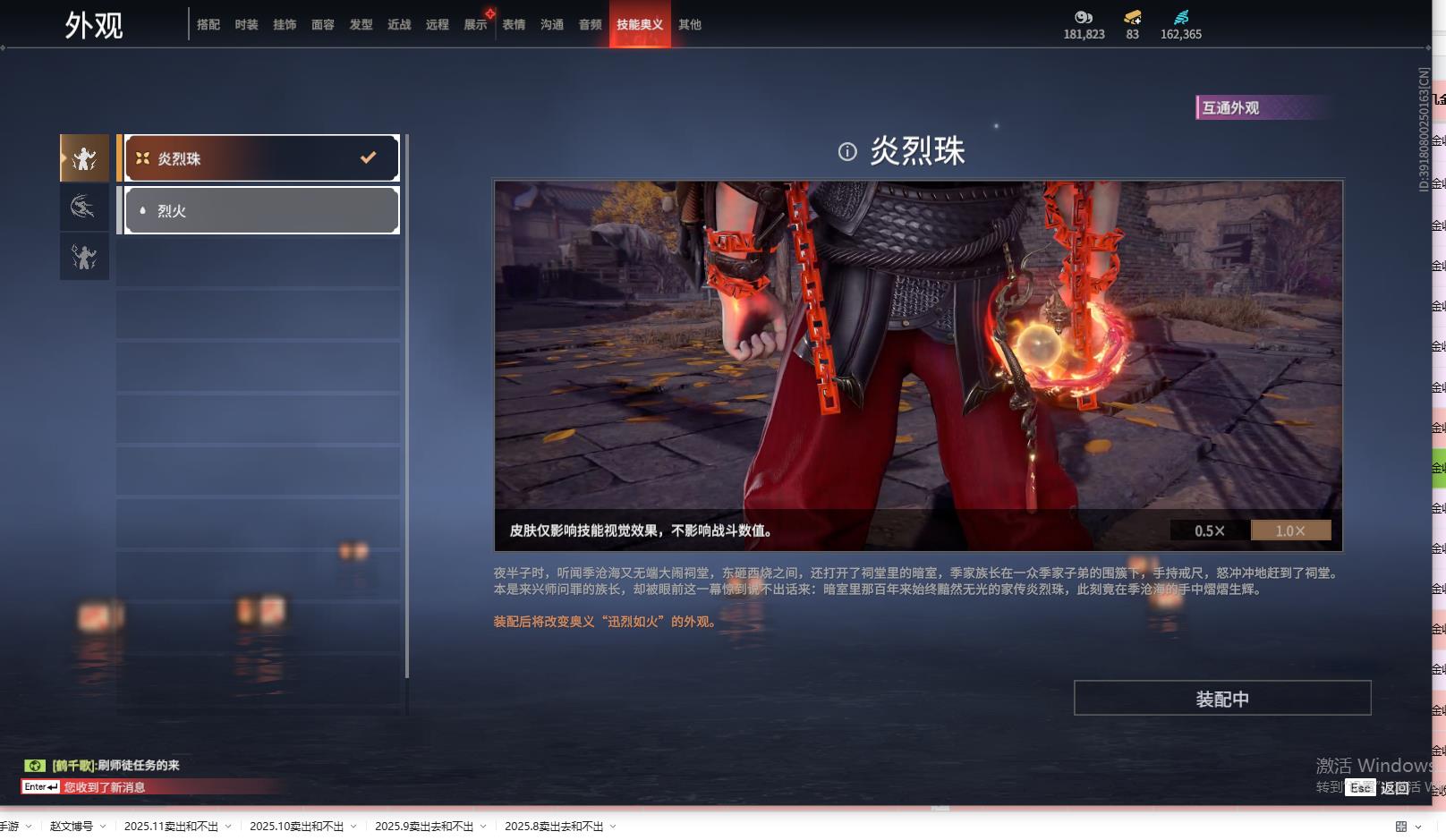
Task: Click the 皮肤仅影响技能视觉效果 notice text
Action: click(x=642, y=530)
